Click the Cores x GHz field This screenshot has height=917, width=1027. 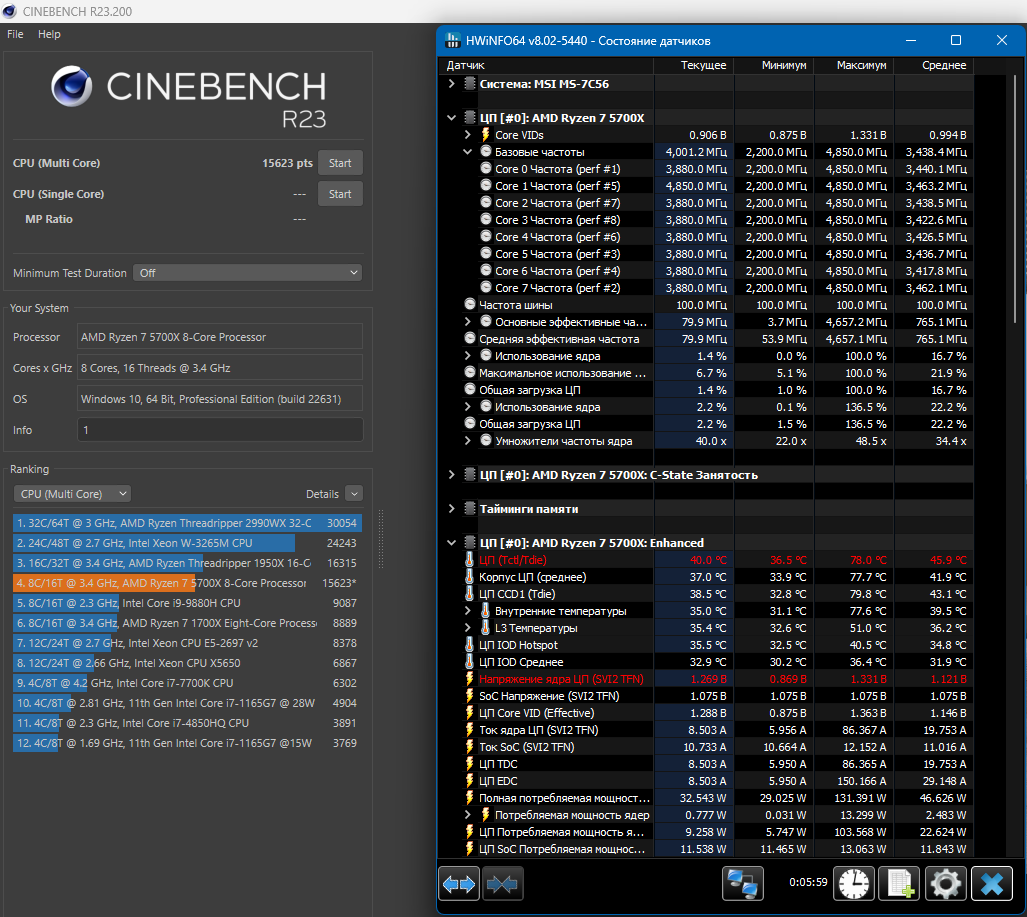pos(220,368)
